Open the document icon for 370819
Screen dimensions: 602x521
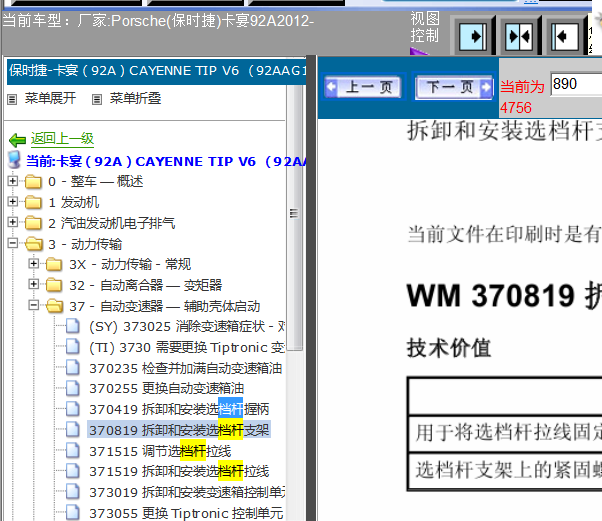tap(73, 430)
